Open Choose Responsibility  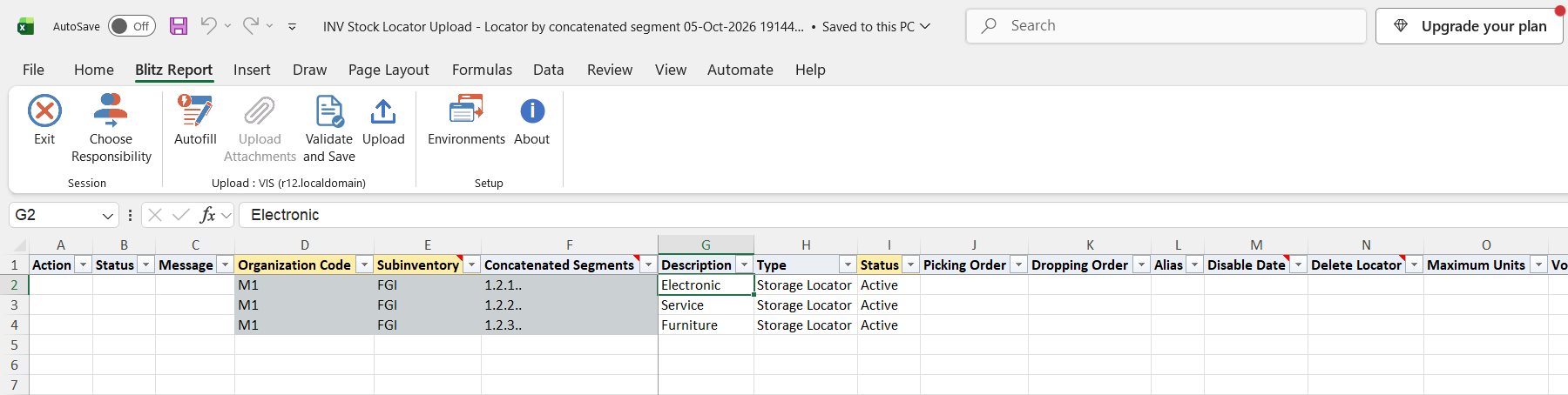[111, 129]
